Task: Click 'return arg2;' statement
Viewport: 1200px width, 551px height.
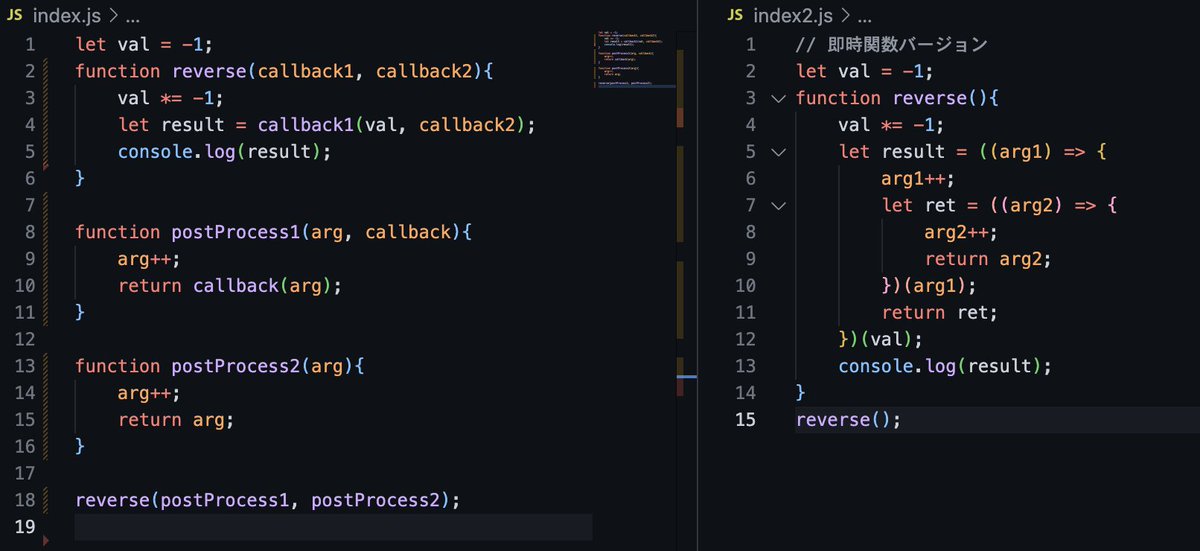Action: (988, 259)
